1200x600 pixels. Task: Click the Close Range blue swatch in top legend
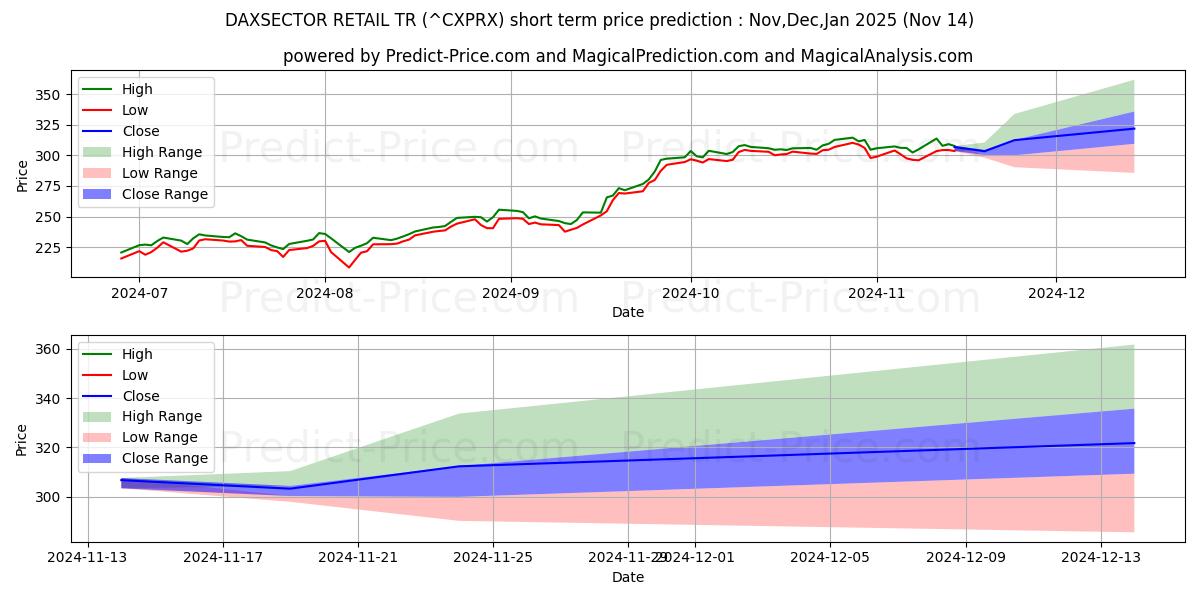click(x=98, y=194)
